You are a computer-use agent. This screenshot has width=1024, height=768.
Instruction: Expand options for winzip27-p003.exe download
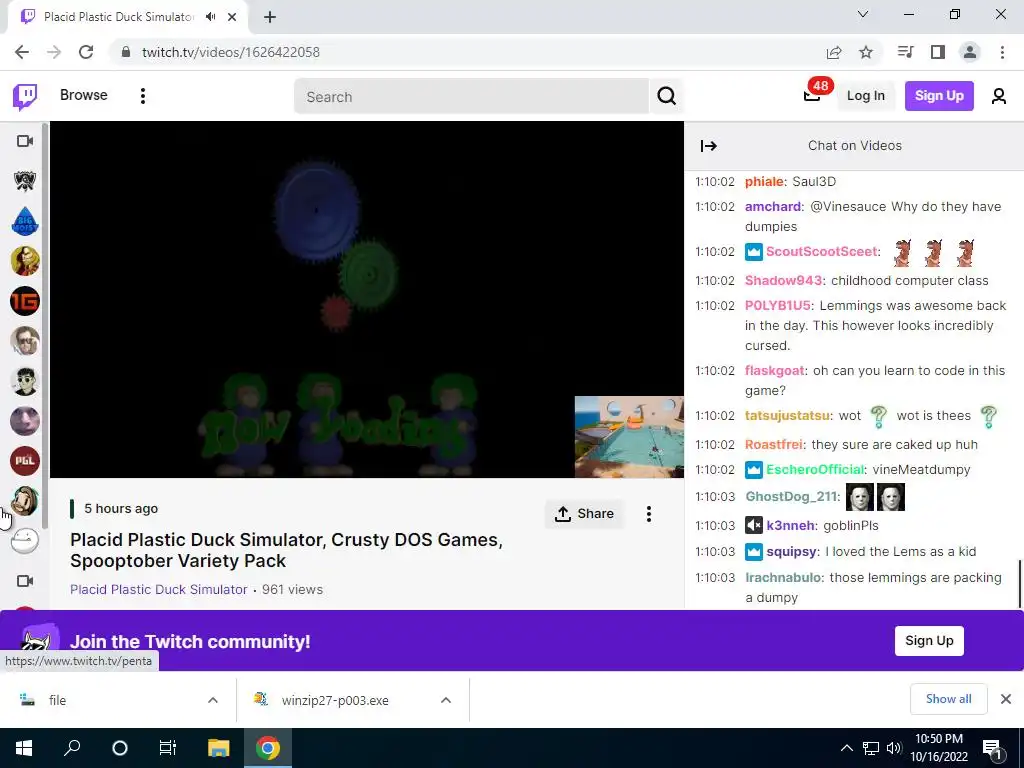[446, 700]
